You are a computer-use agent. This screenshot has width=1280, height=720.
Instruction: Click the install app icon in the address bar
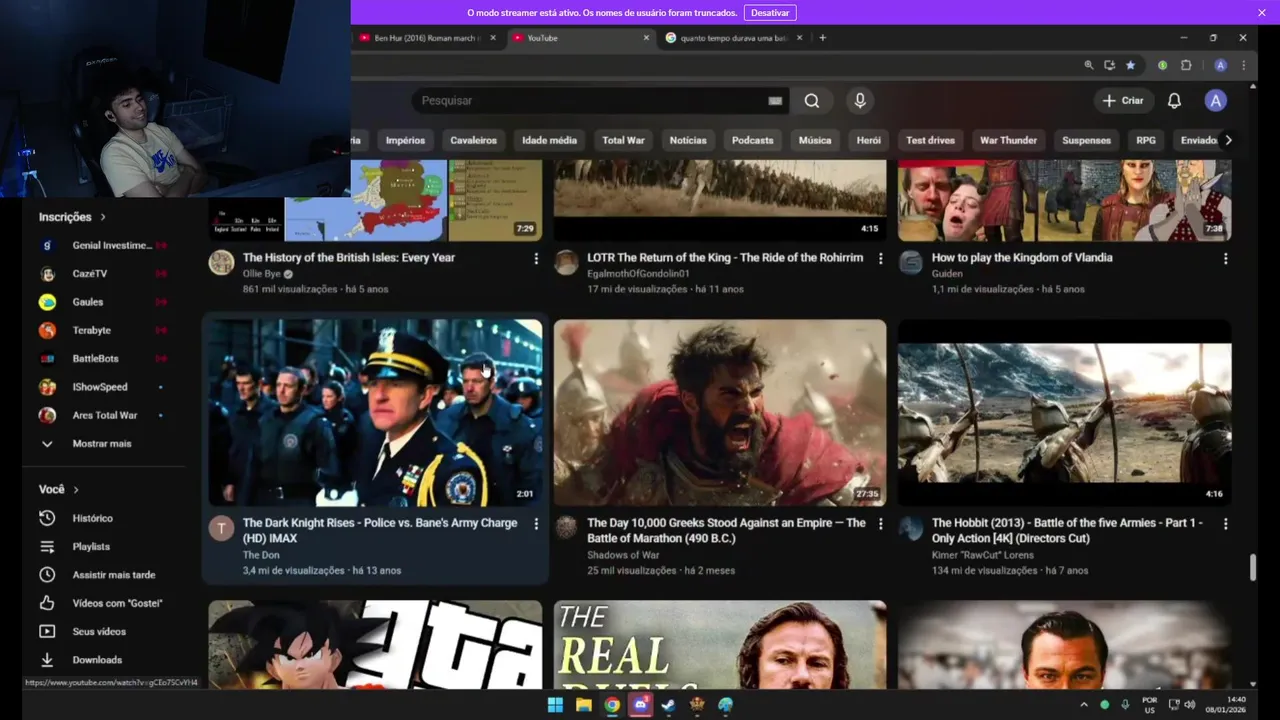tap(1110, 65)
